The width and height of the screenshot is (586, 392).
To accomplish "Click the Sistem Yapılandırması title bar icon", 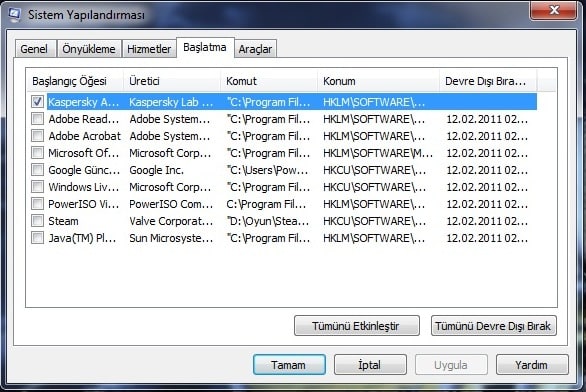I will click(x=15, y=15).
